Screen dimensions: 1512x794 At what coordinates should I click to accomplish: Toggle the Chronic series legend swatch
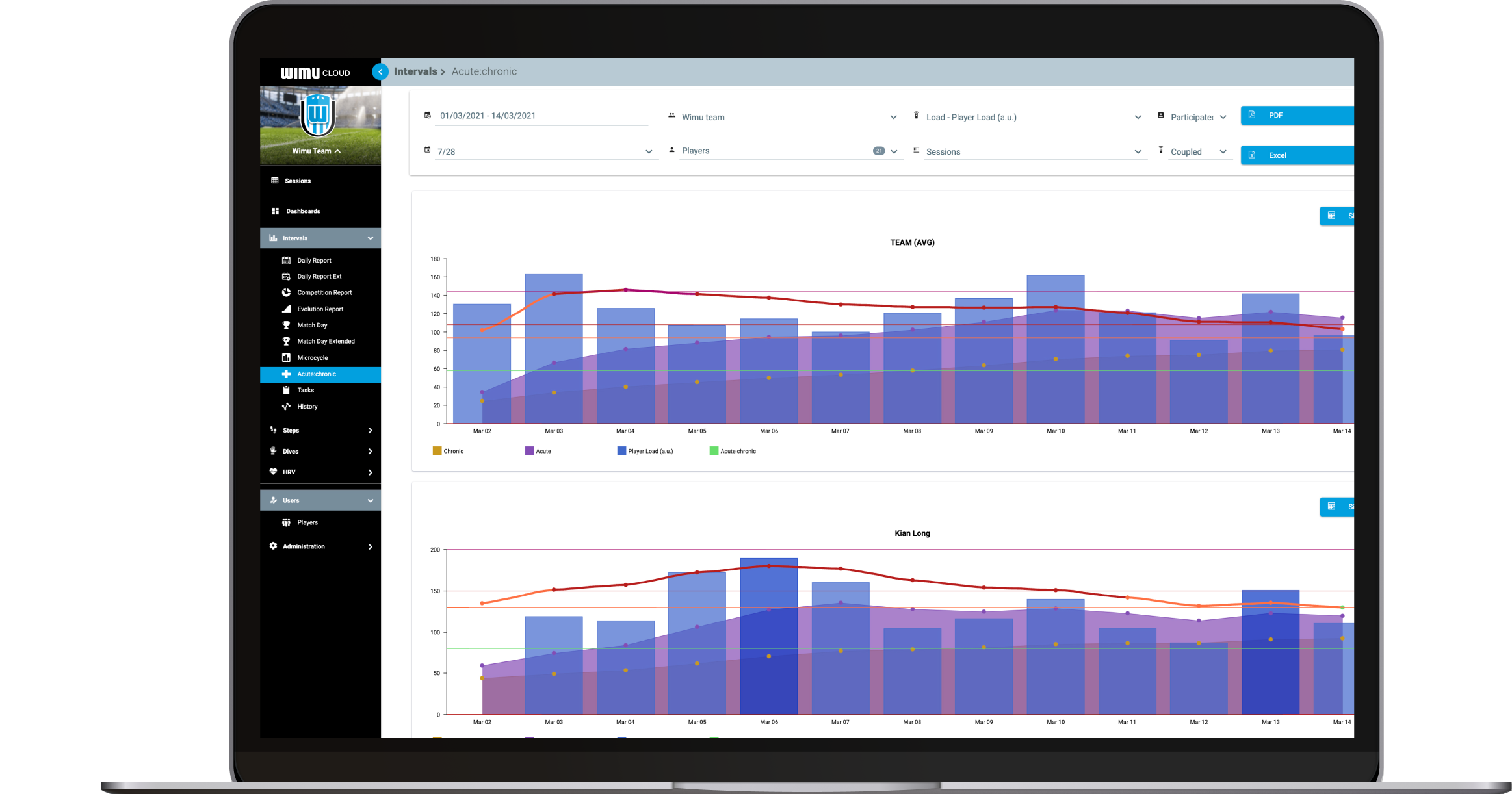click(x=437, y=451)
